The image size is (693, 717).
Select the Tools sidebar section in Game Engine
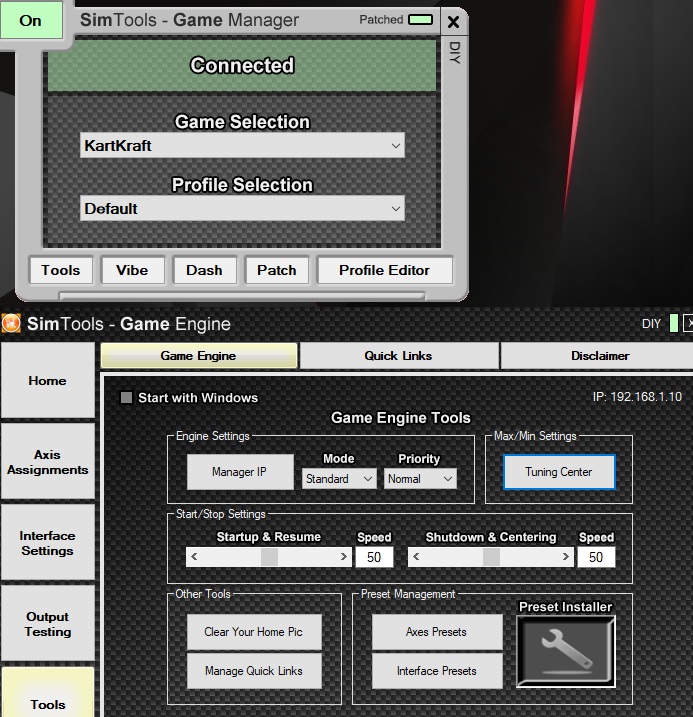tap(48, 693)
